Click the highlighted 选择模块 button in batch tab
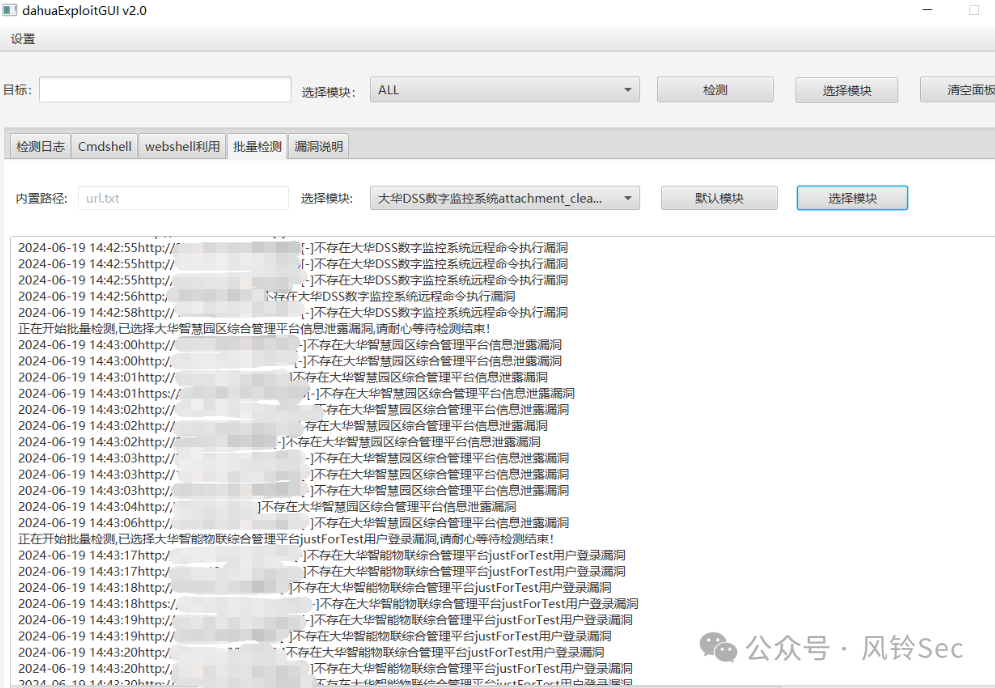Viewport: 995px width, 688px height. click(852, 198)
